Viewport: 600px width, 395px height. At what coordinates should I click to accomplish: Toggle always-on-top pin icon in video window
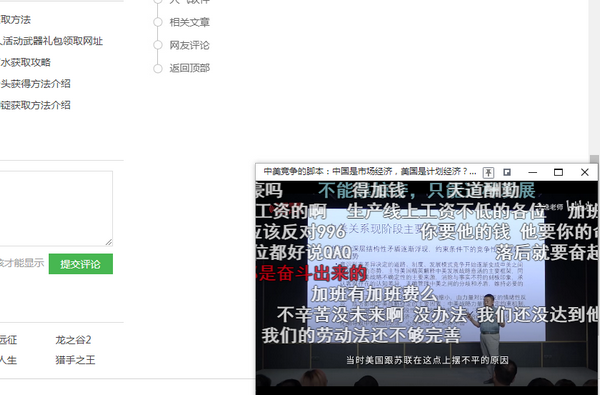[x=488, y=173]
